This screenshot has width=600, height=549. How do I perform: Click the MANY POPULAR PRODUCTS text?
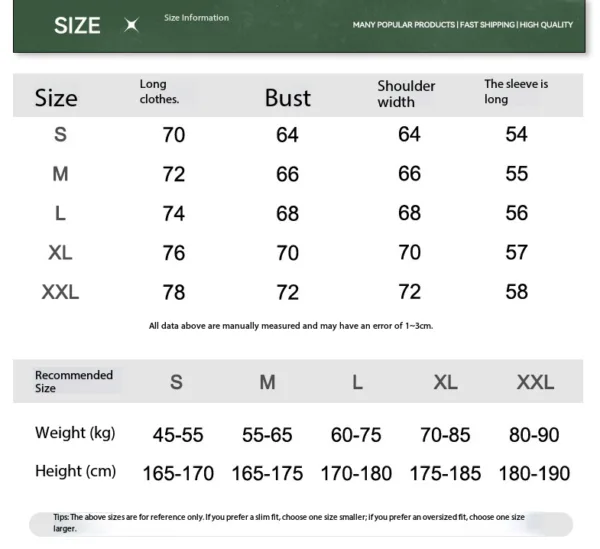[x=403, y=24]
